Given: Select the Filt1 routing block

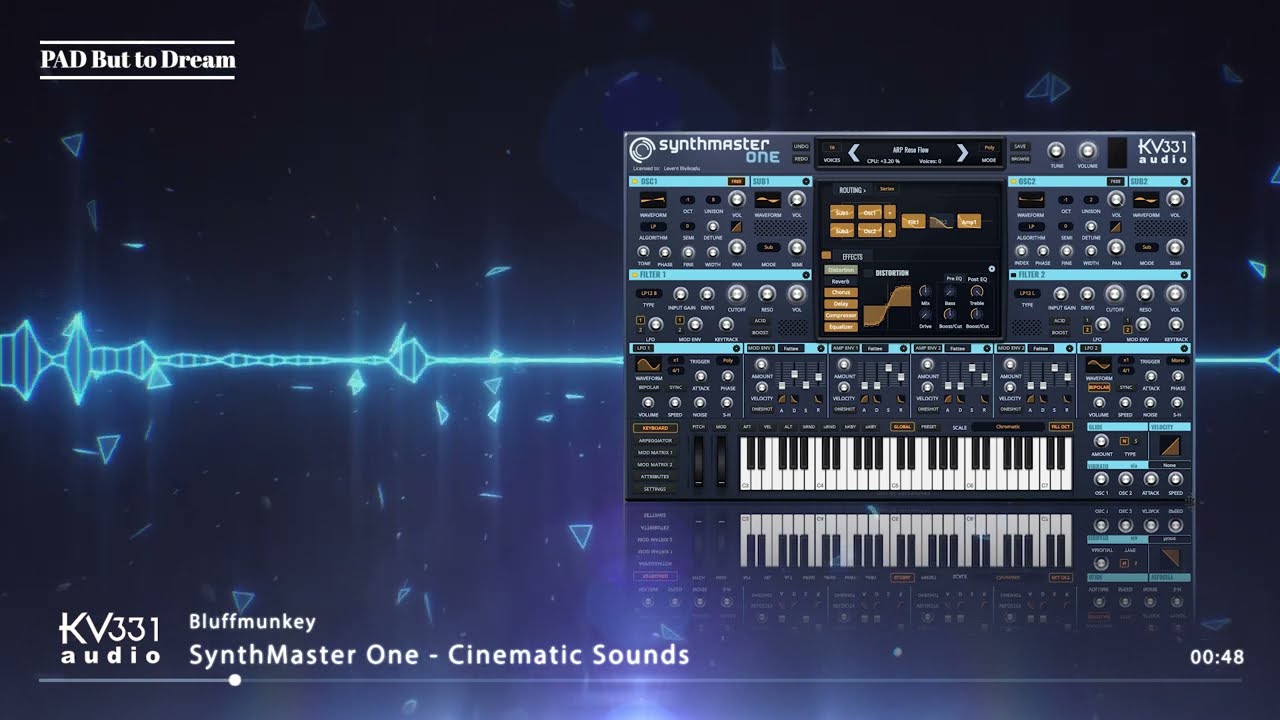Looking at the screenshot, I should [x=913, y=221].
